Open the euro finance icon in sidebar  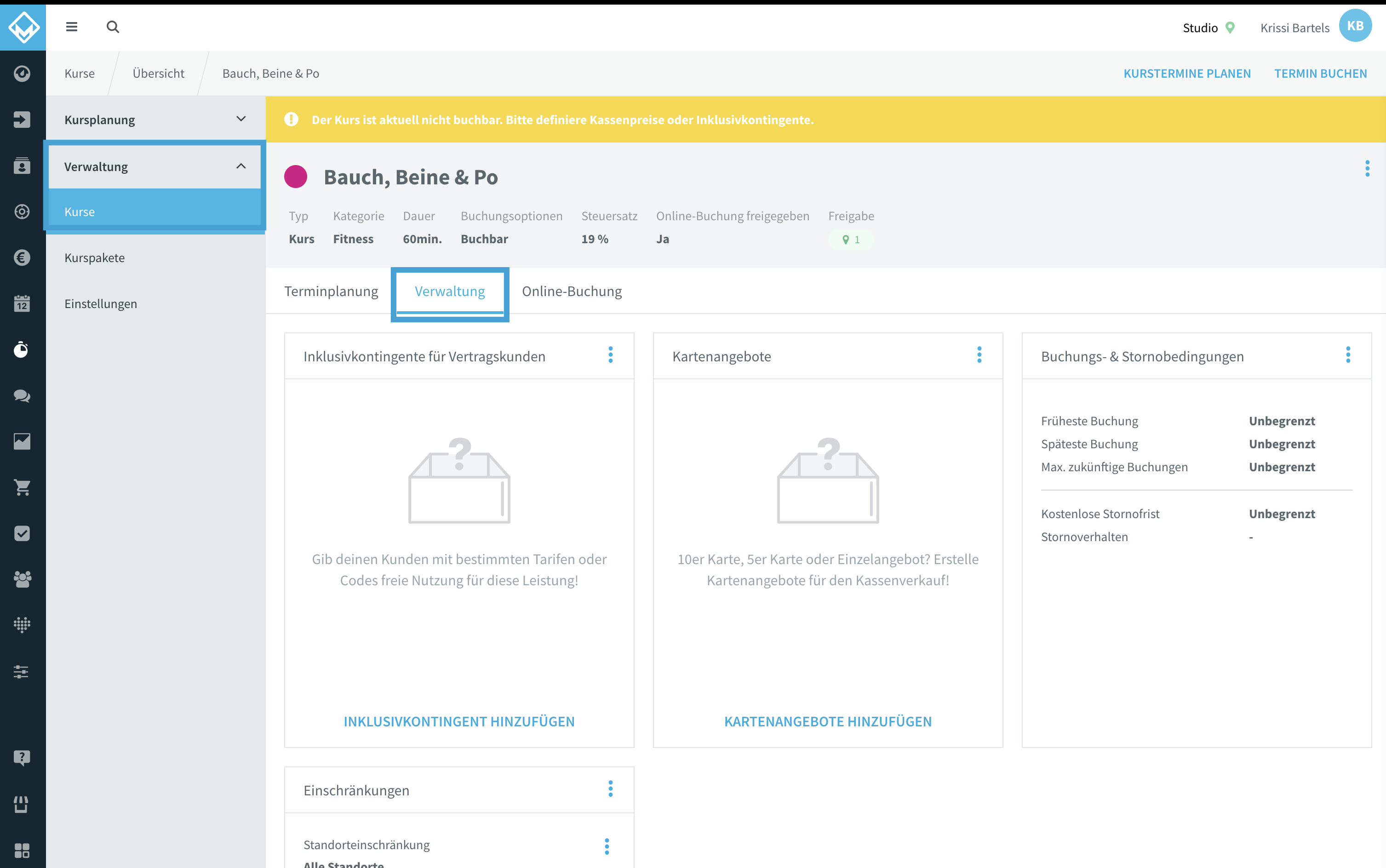[x=22, y=257]
